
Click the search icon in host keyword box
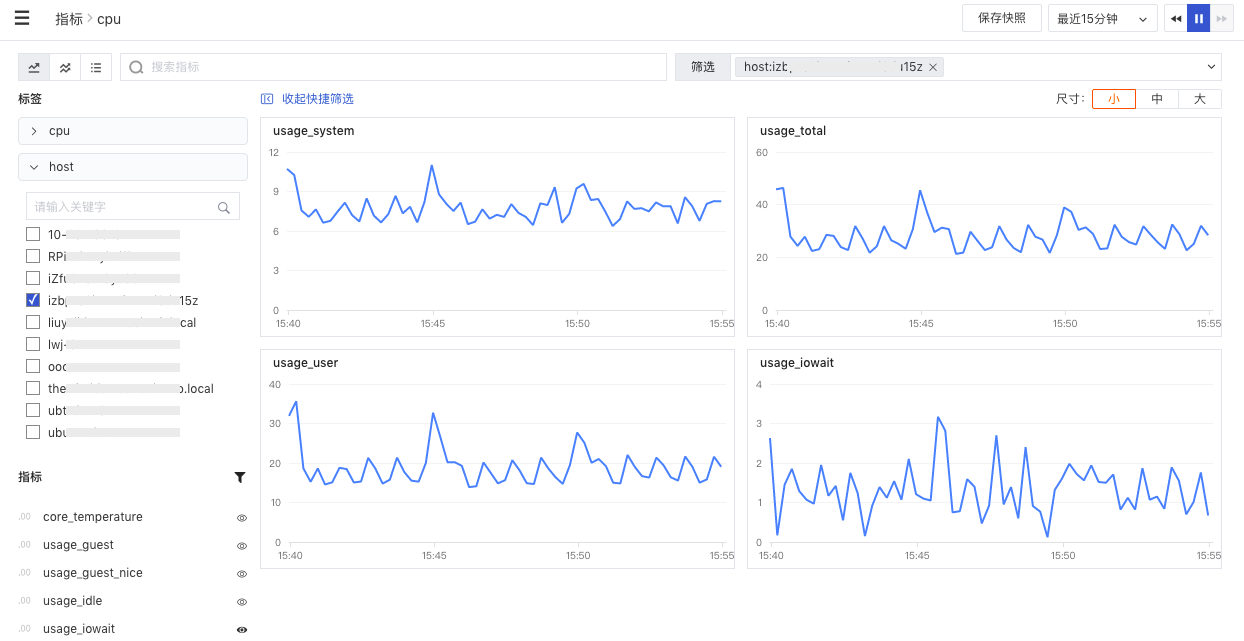point(224,207)
